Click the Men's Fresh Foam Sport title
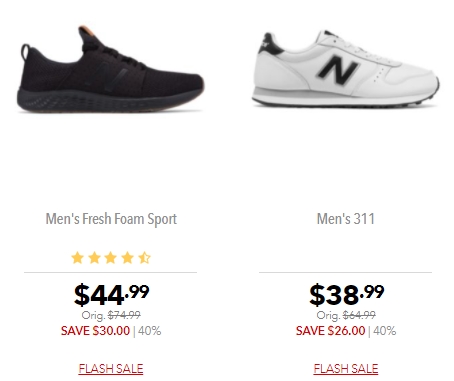This screenshot has width=454, height=381. point(111,219)
